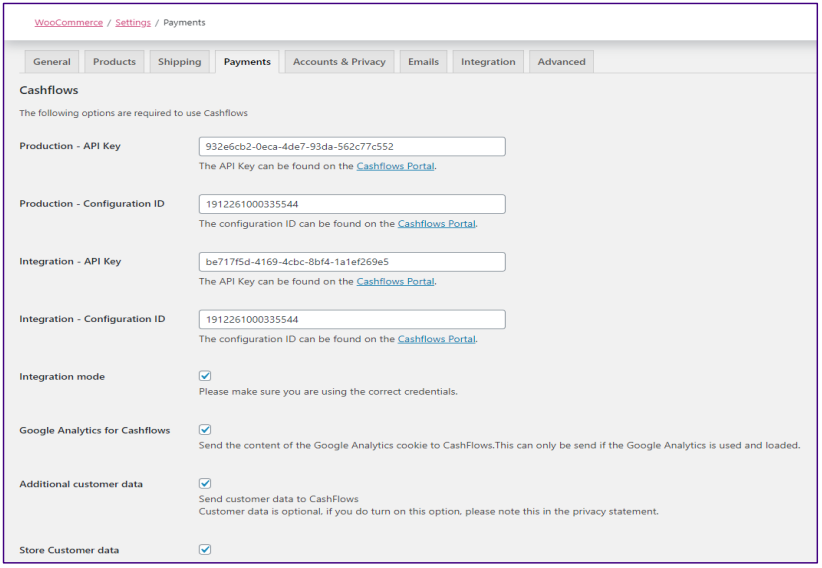Click 'Send customer data to CashFlows' text
Screen dimensions: 822x568
click(278, 499)
